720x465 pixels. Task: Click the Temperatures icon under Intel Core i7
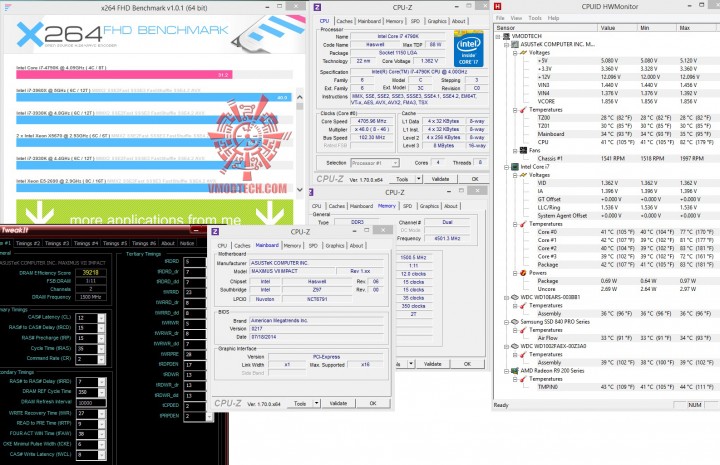(523, 224)
